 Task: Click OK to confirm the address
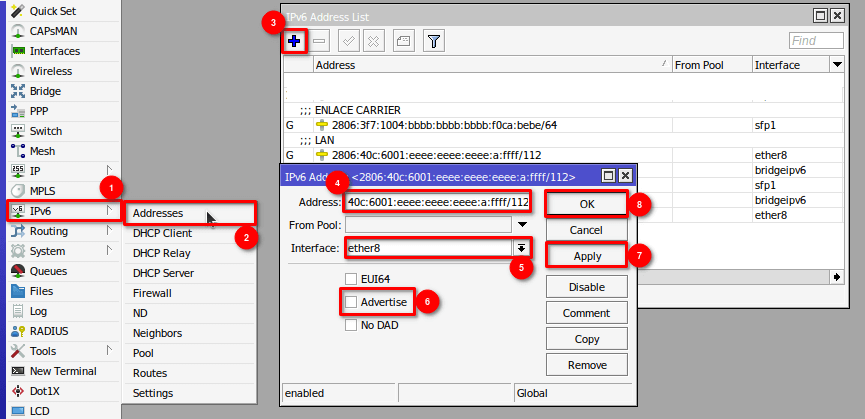(587, 203)
